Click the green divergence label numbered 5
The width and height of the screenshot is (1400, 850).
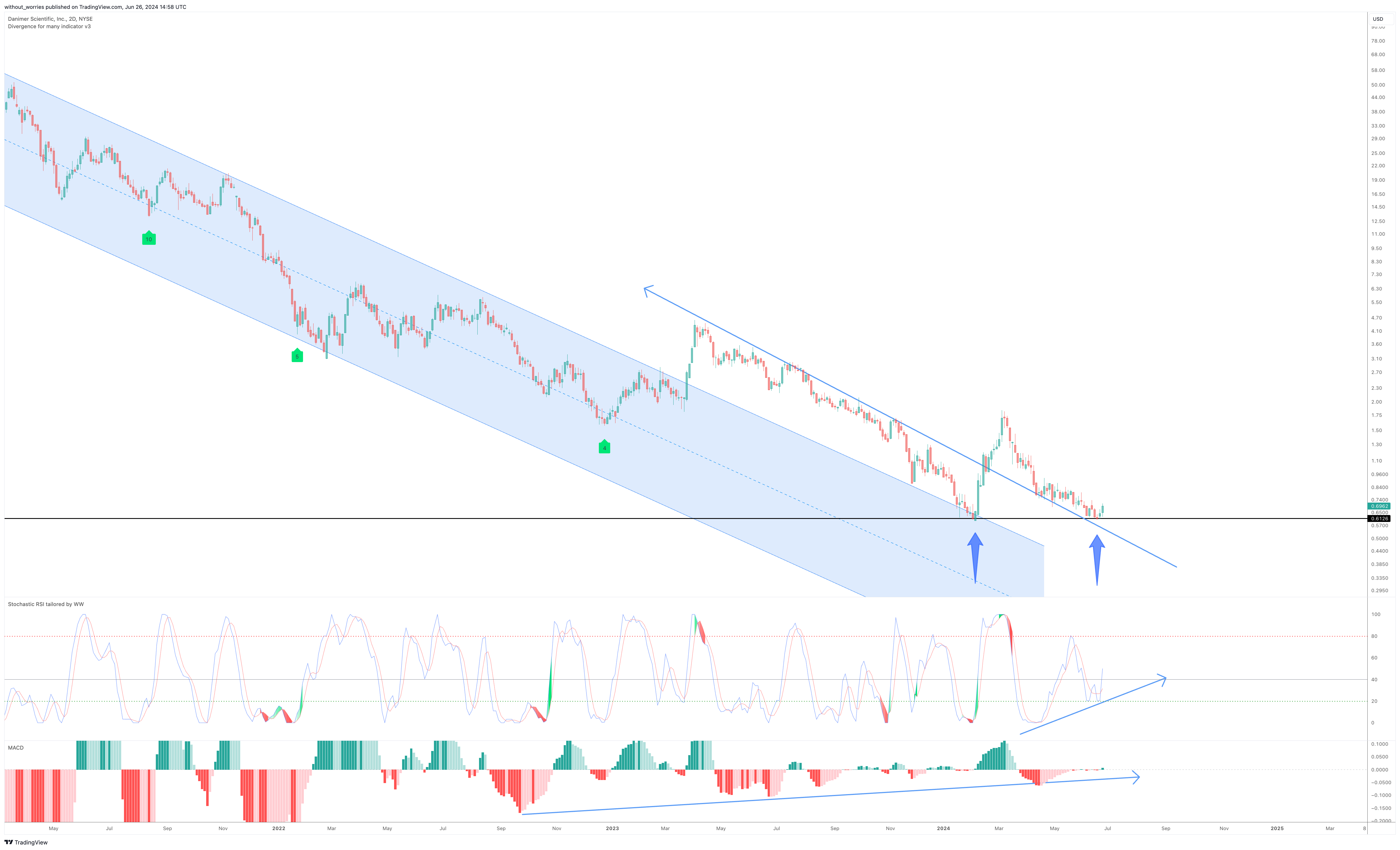point(297,355)
